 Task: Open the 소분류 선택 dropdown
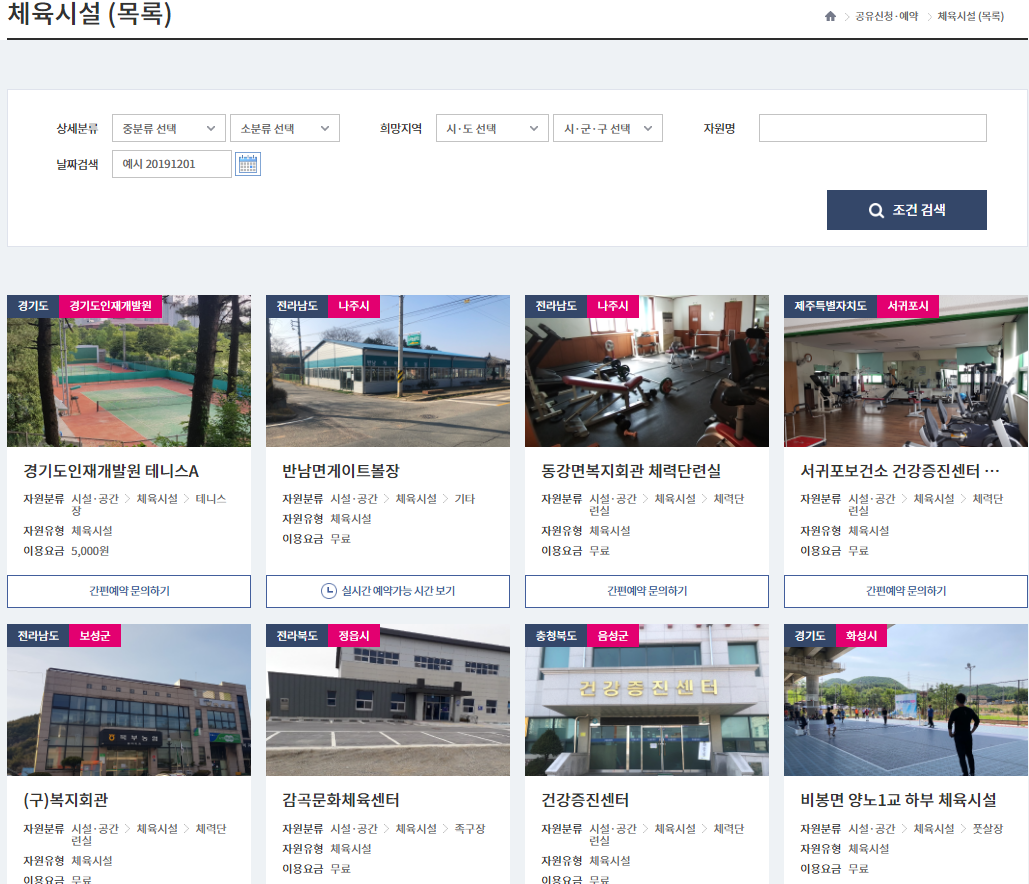pos(285,128)
